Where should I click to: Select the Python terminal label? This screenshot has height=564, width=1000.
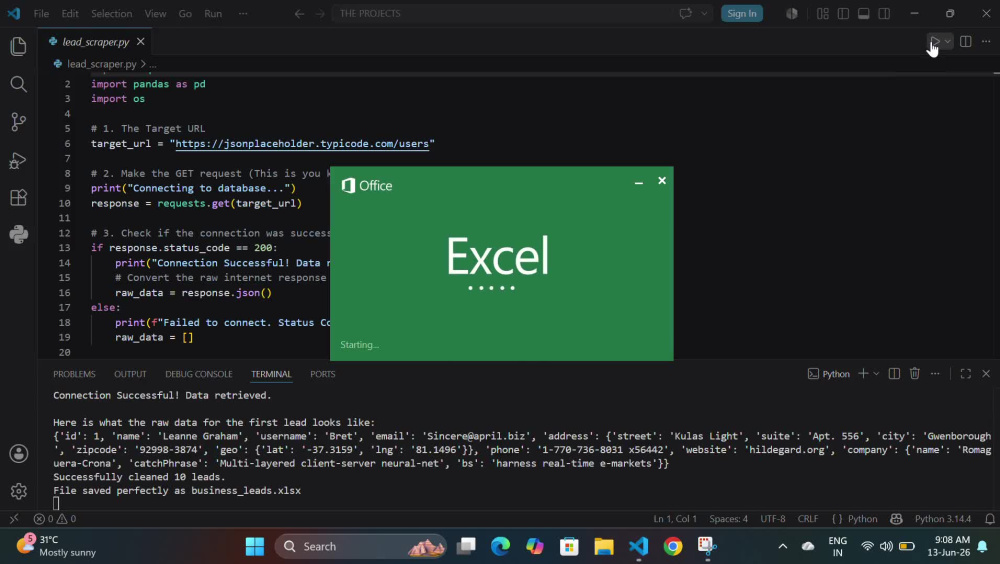pos(829,374)
